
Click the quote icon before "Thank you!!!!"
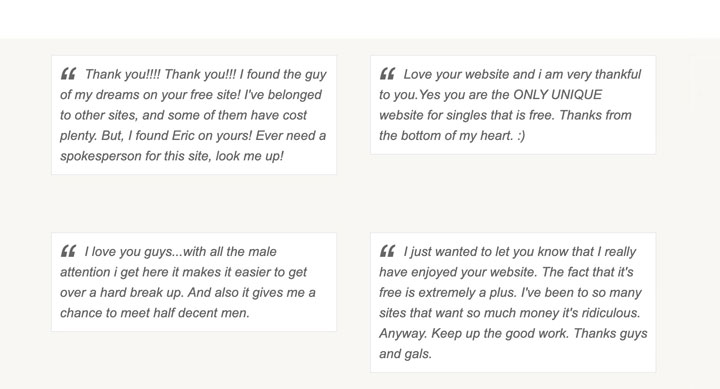click(x=68, y=73)
